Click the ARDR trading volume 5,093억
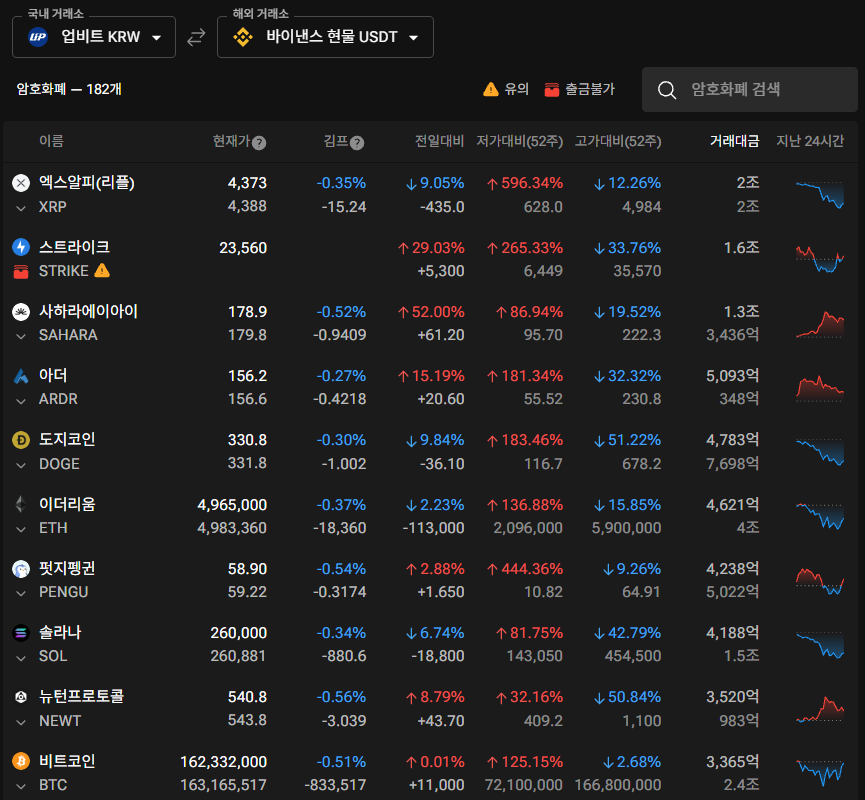 click(733, 376)
